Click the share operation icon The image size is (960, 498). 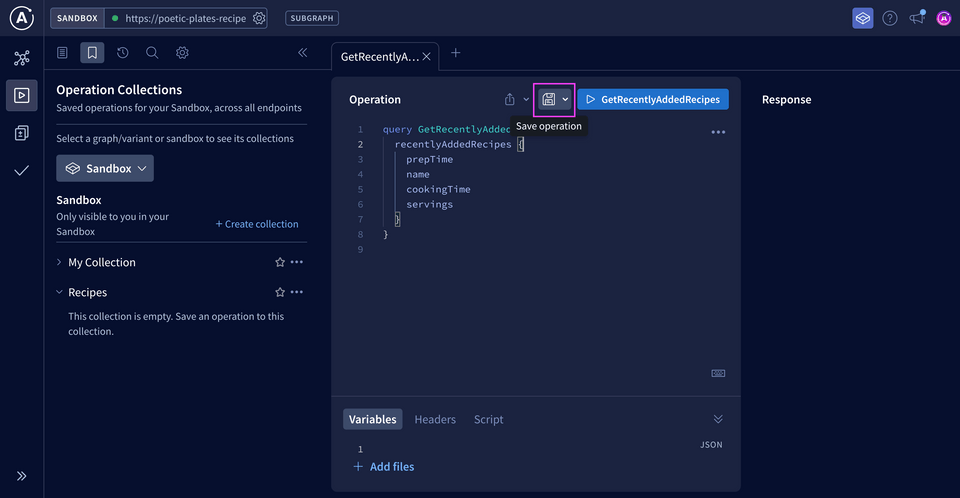[509, 99]
